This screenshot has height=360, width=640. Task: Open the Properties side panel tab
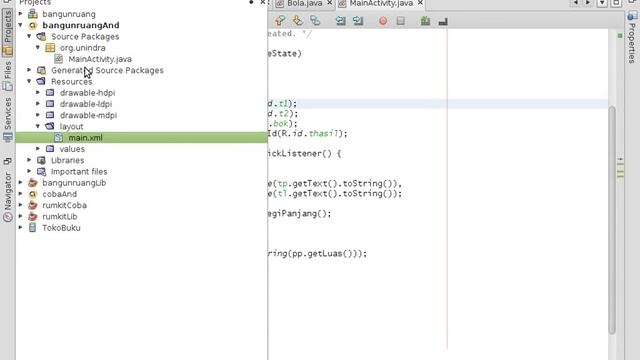coord(632,38)
